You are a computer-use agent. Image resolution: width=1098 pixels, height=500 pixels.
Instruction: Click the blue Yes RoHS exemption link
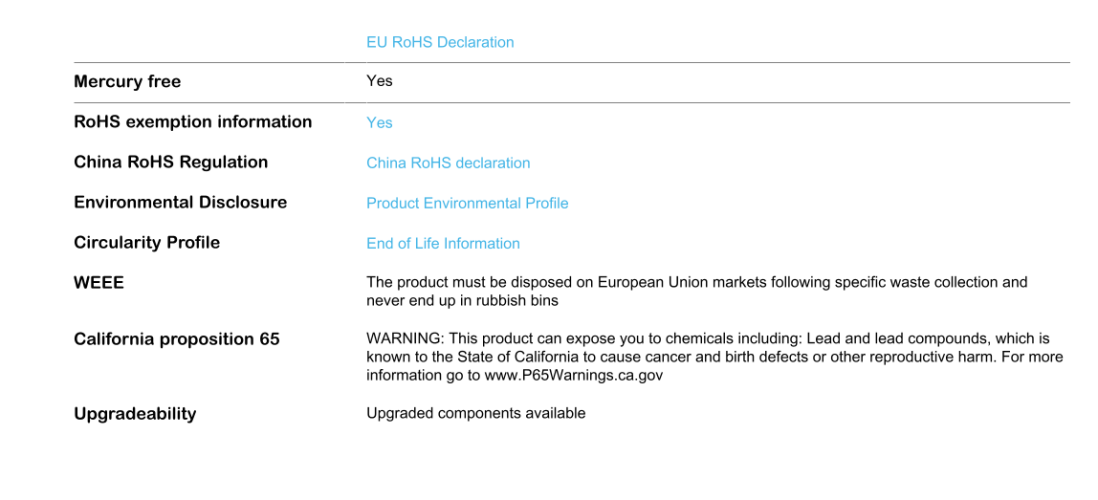point(380,123)
